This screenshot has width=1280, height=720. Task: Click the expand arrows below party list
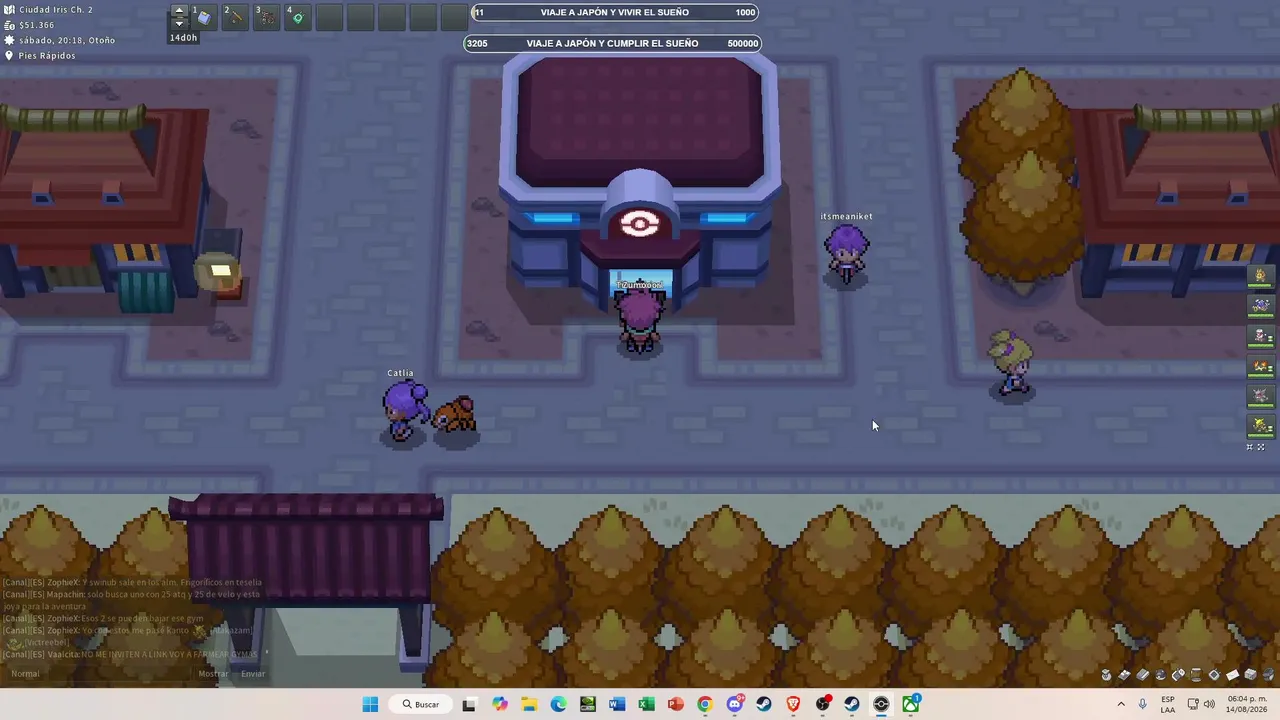coord(1261,447)
